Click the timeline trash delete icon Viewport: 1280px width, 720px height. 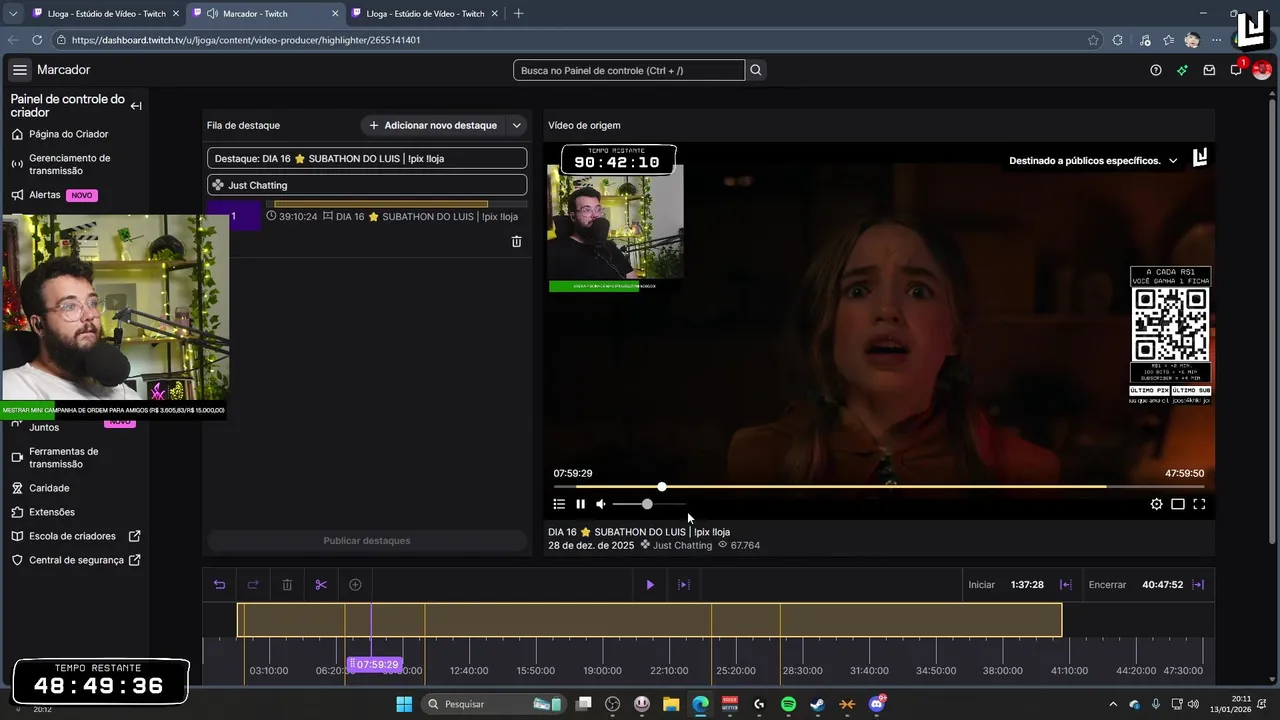(x=287, y=585)
